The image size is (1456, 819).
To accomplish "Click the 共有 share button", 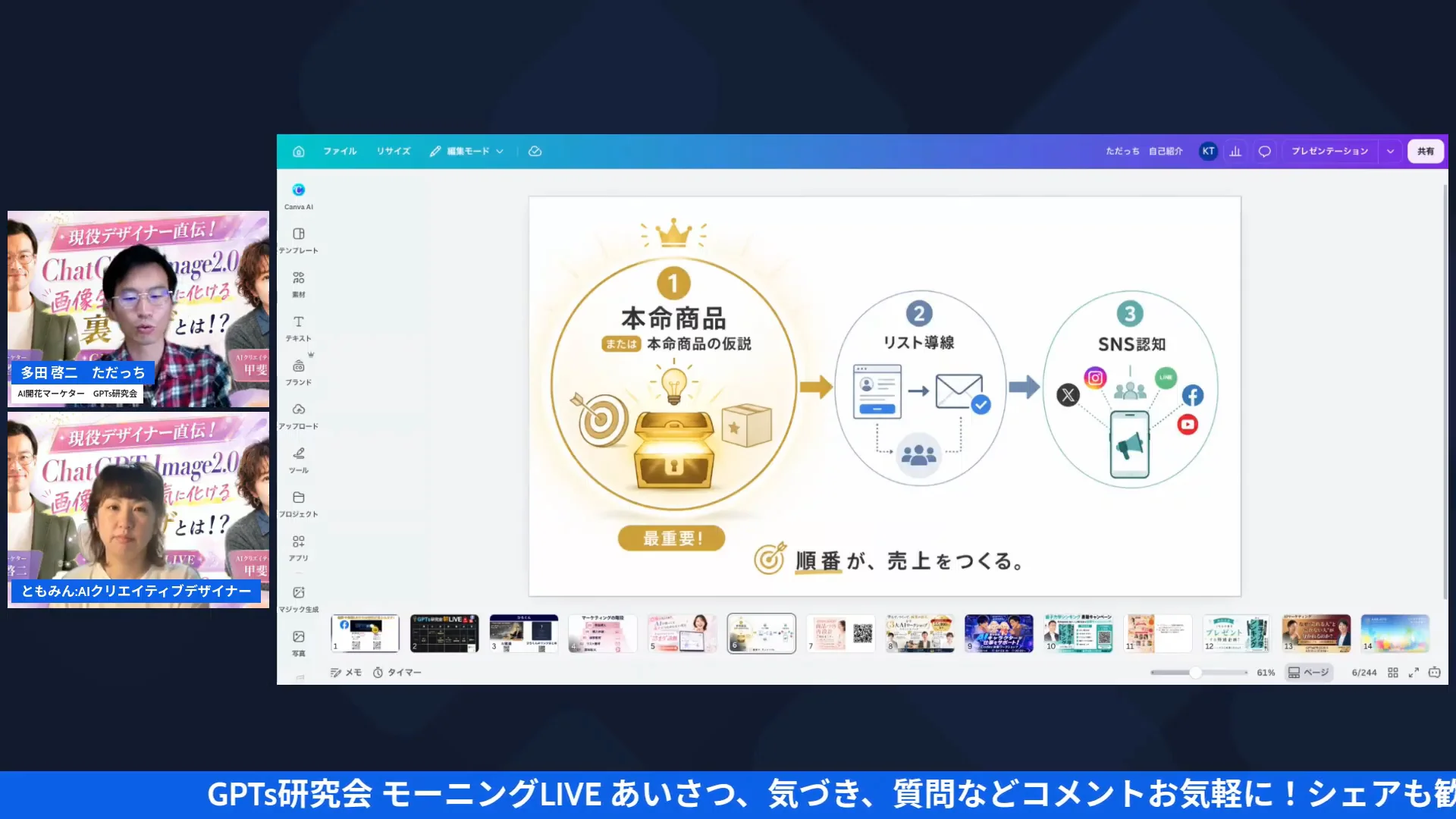I will point(1426,151).
